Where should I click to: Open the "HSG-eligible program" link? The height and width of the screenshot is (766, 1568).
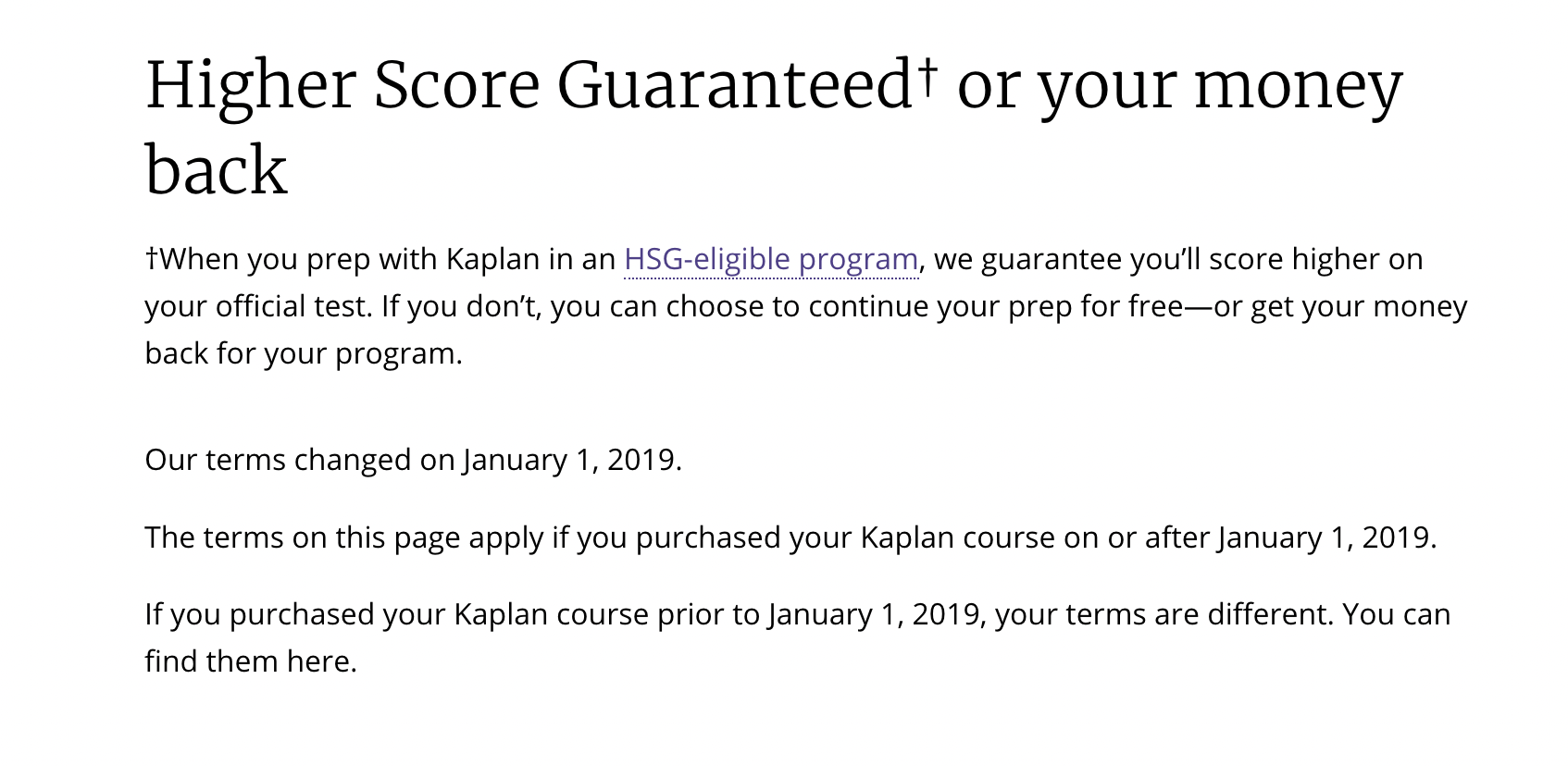(771, 260)
